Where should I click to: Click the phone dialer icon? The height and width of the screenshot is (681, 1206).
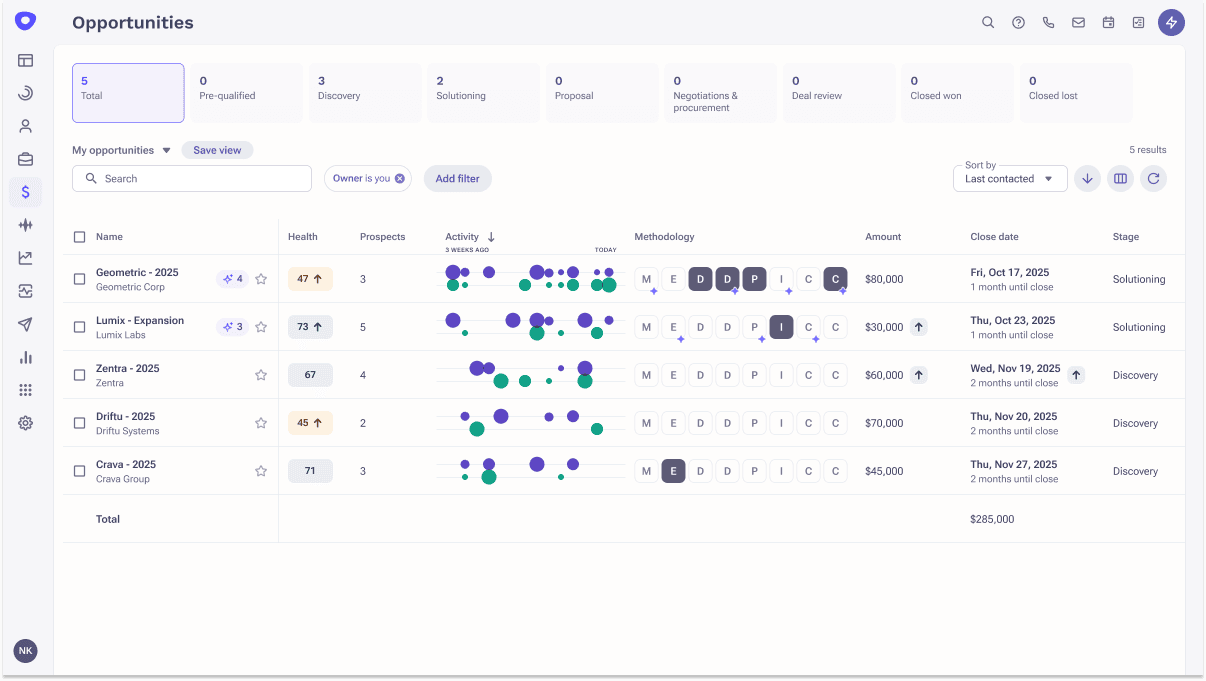pyautogui.click(x=1048, y=22)
